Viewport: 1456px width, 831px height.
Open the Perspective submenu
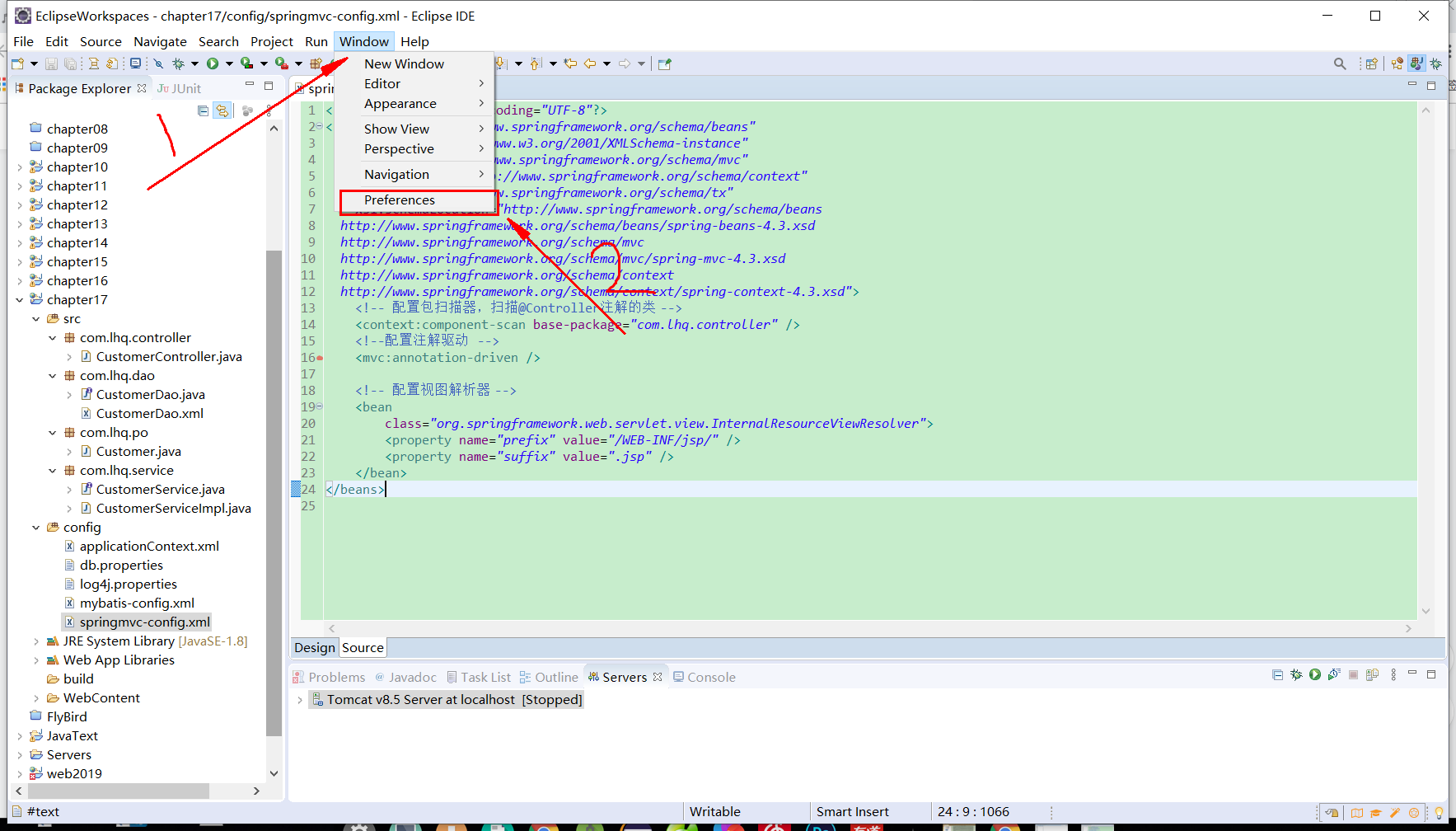[x=414, y=149]
